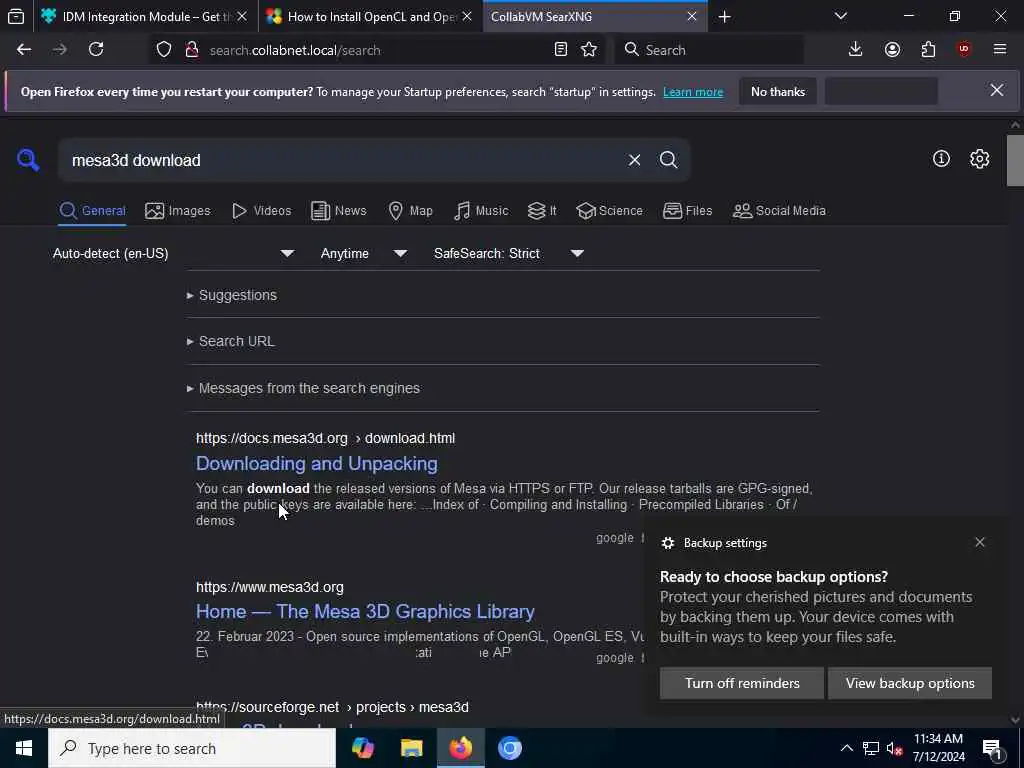Switch to How to Install OpenCL tab
Viewport: 1024px width, 768px height.
371,17
